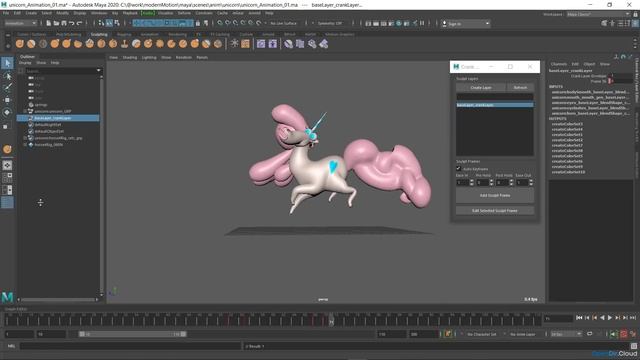640x360 pixels.
Task: Activate the Move tool in the toolbox
Action: [7, 100]
